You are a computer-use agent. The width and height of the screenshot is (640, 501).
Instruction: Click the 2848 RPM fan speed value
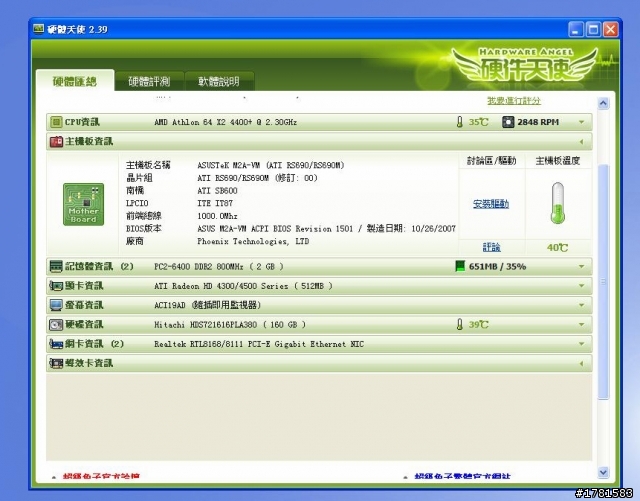pyautogui.click(x=538, y=122)
